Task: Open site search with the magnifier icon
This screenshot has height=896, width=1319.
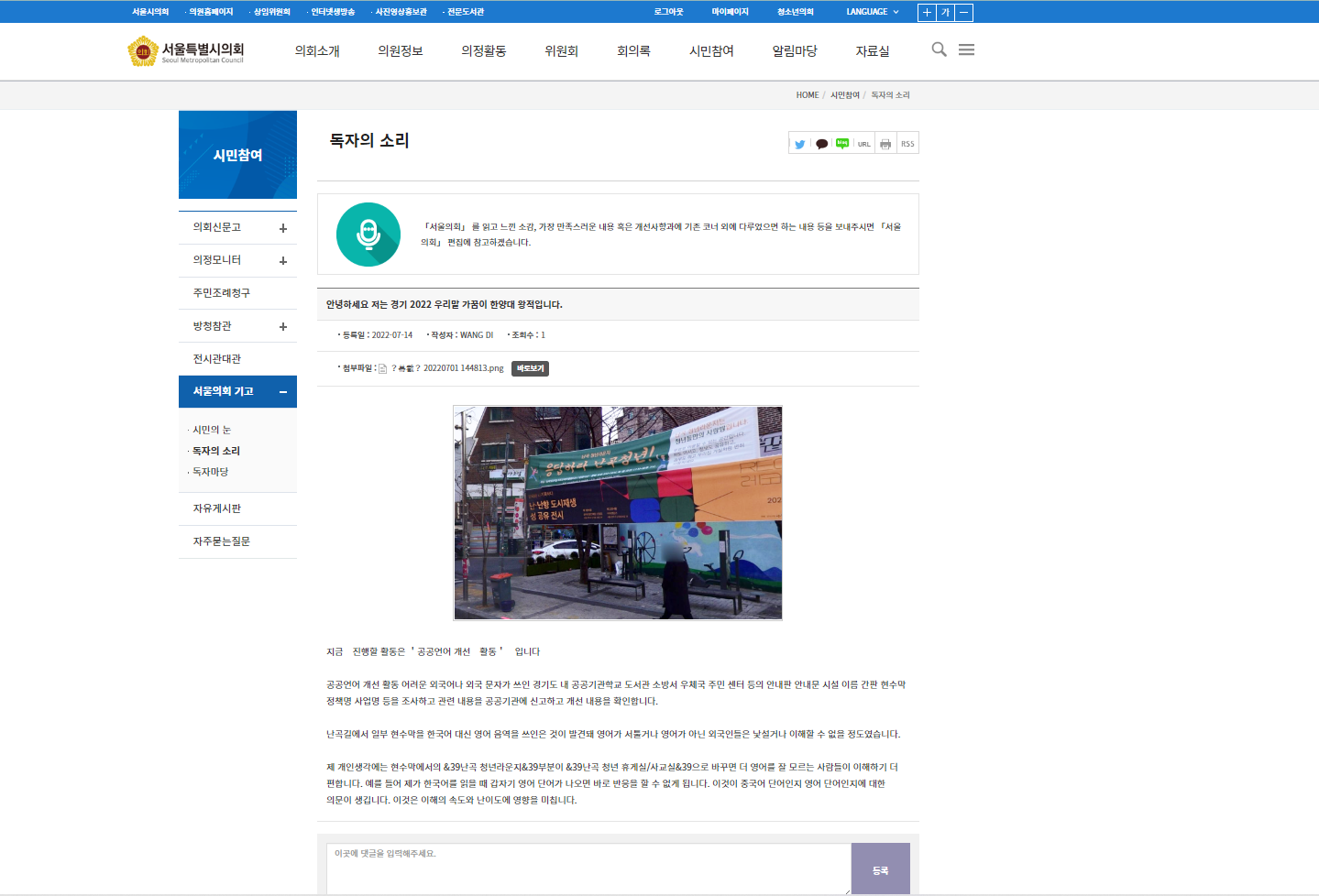Action: 939,49
